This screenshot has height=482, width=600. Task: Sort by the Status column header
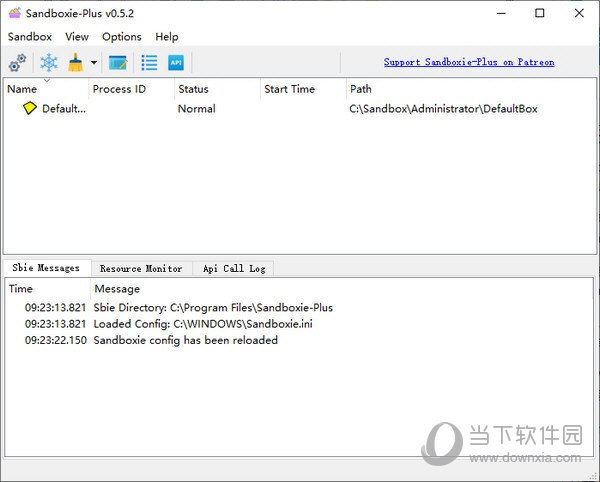pos(193,89)
